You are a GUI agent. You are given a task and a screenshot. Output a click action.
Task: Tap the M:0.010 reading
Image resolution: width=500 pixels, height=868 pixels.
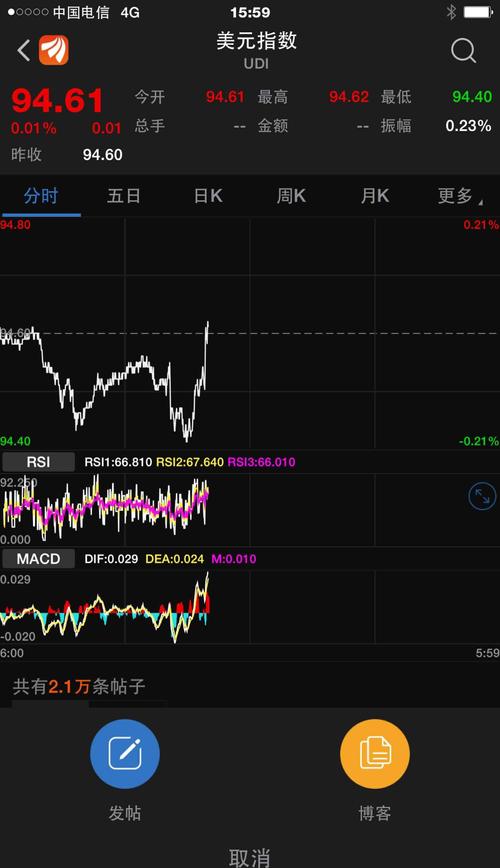[234, 559]
